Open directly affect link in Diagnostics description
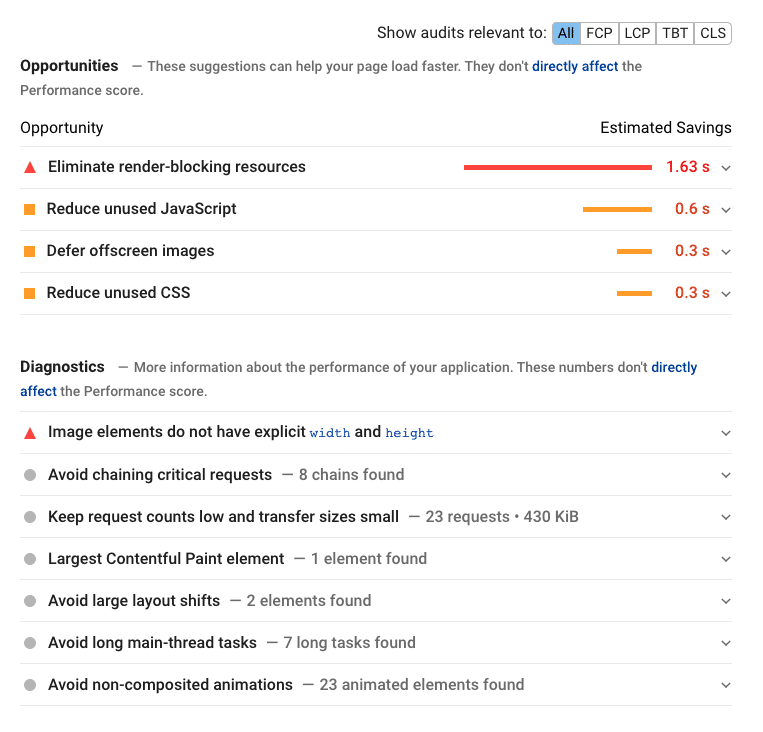The height and width of the screenshot is (732, 763). point(674,367)
